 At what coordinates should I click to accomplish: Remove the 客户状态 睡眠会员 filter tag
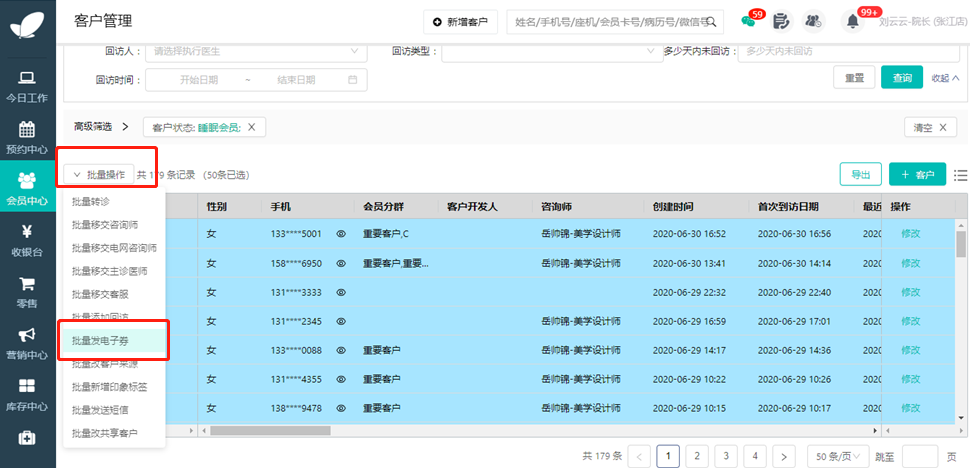click(251, 127)
